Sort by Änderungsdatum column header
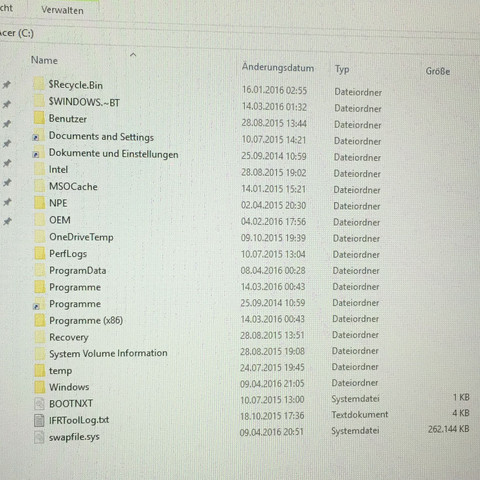 278,68
